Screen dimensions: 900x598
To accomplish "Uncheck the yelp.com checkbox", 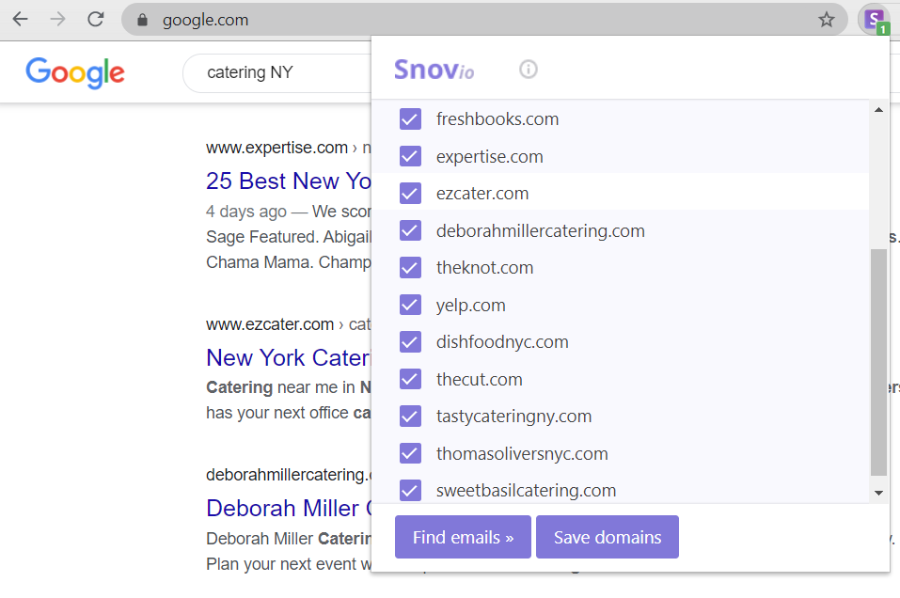I will (410, 305).
